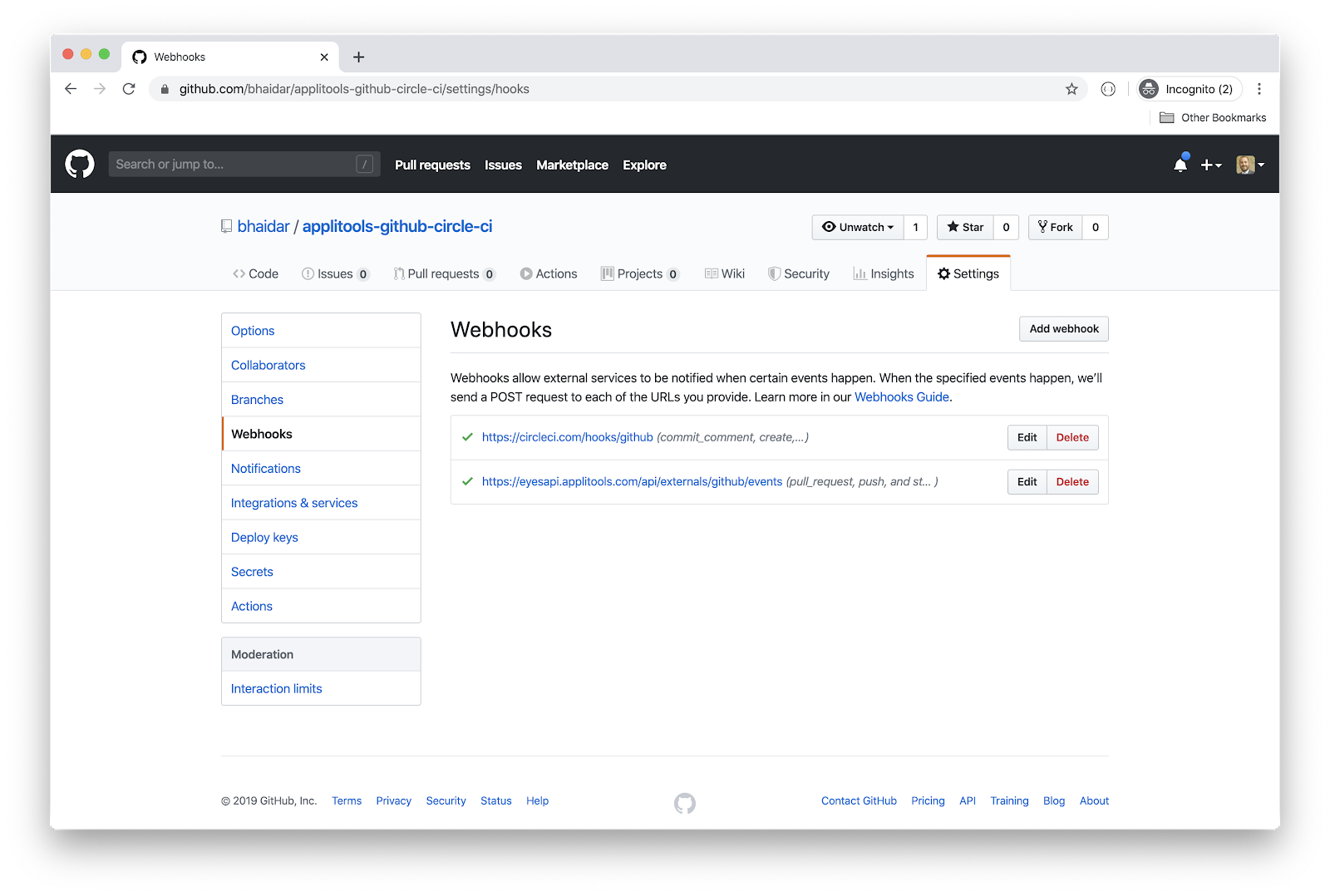Open the notifications bell icon
The width and height of the screenshot is (1330, 896).
(1180, 165)
